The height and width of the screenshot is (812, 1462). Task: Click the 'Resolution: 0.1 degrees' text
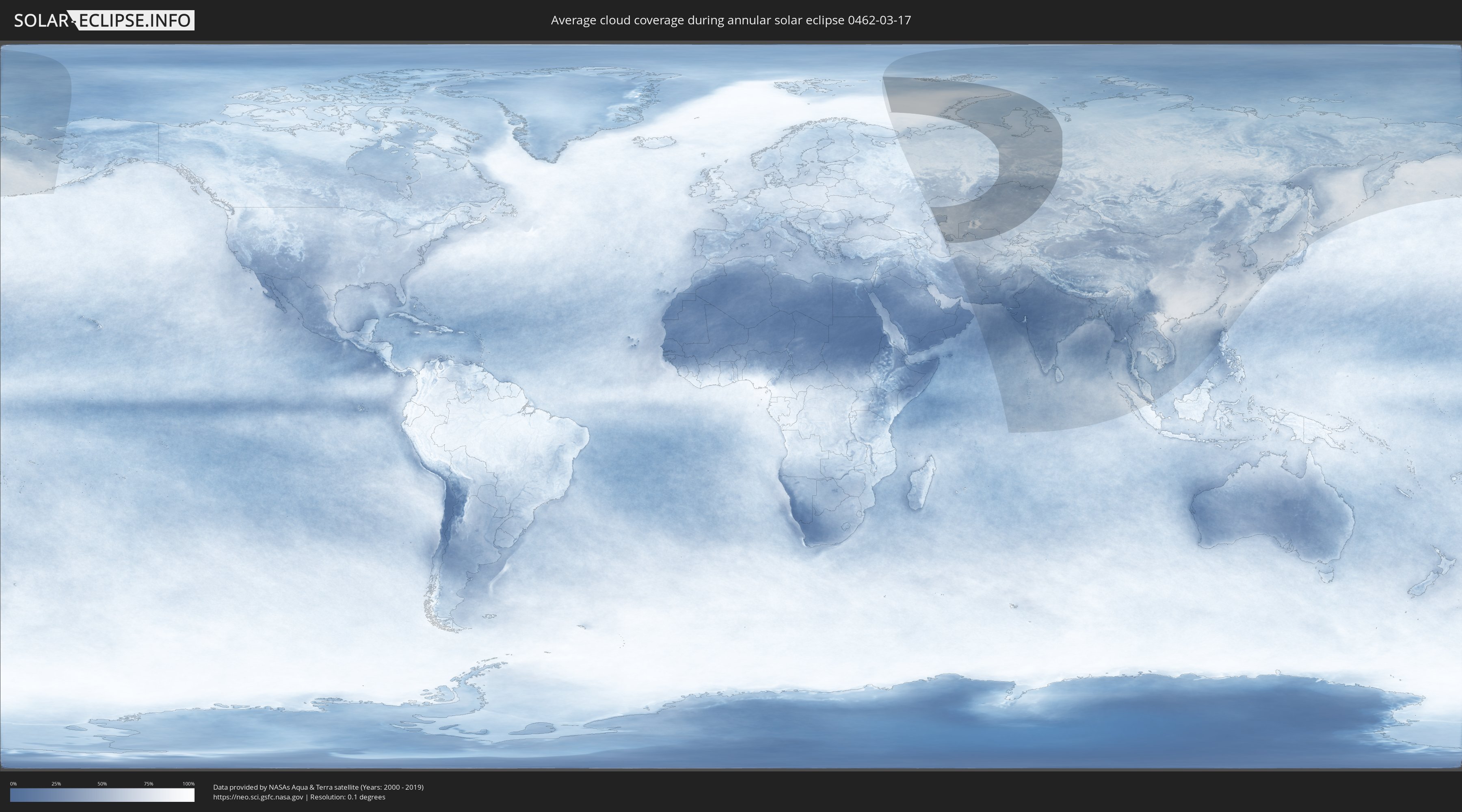click(348, 797)
